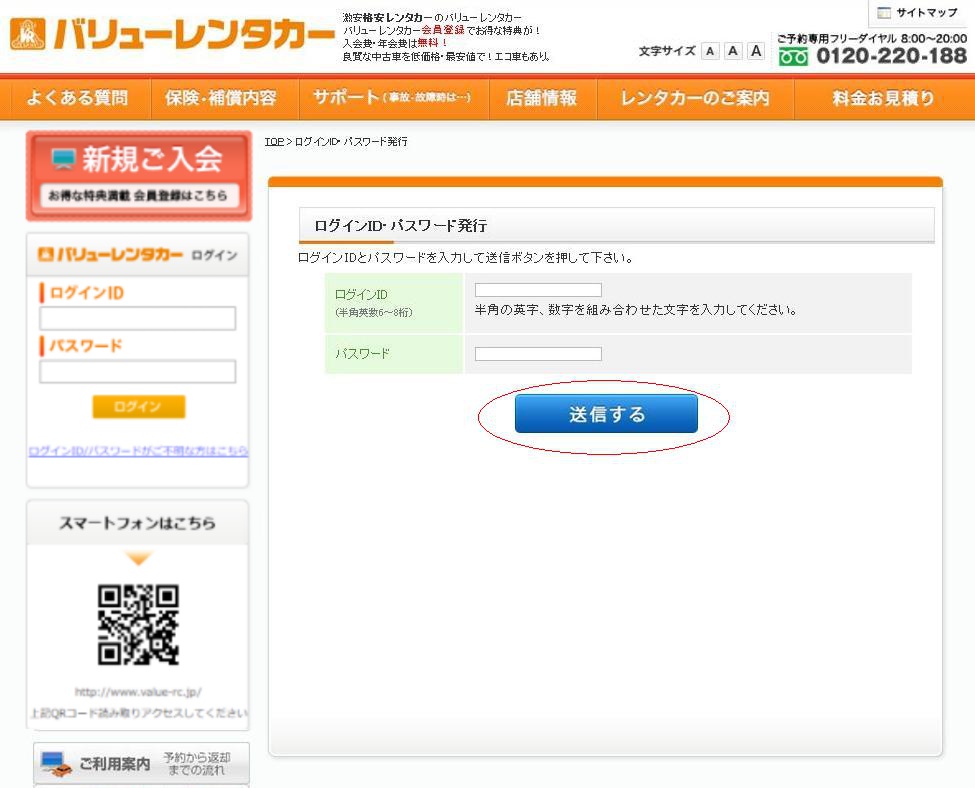Focus the main form パスワード field
The width and height of the screenshot is (975, 788).
point(538,354)
